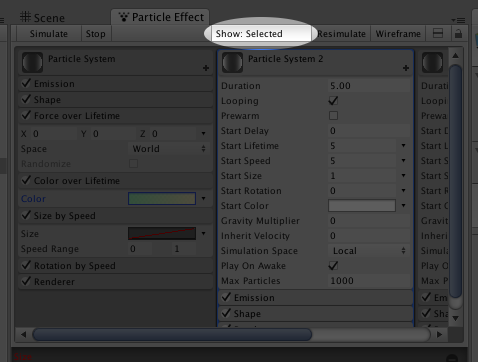
Task: Click horizontal scrollbar right arrow
Action: [439, 334]
